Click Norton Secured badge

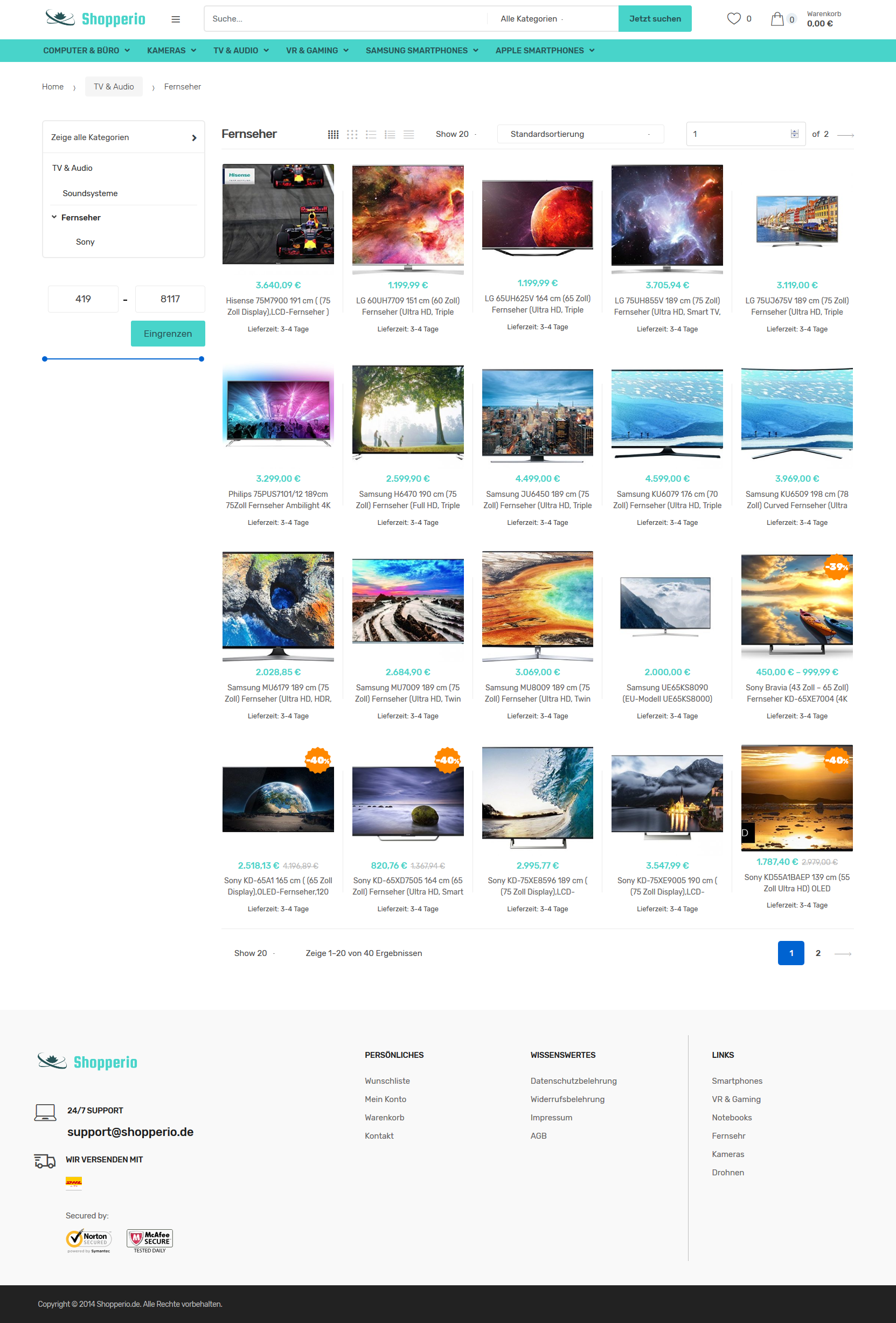pos(89,1241)
